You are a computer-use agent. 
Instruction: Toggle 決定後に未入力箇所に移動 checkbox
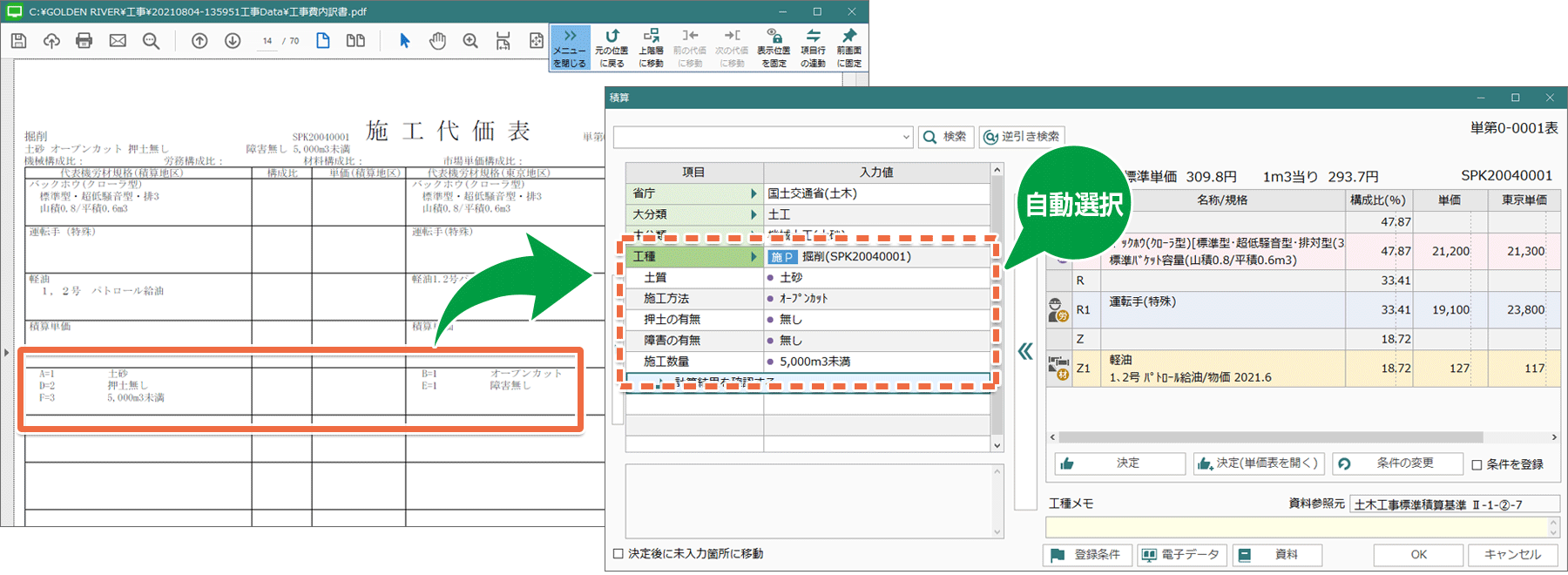(618, 554)
